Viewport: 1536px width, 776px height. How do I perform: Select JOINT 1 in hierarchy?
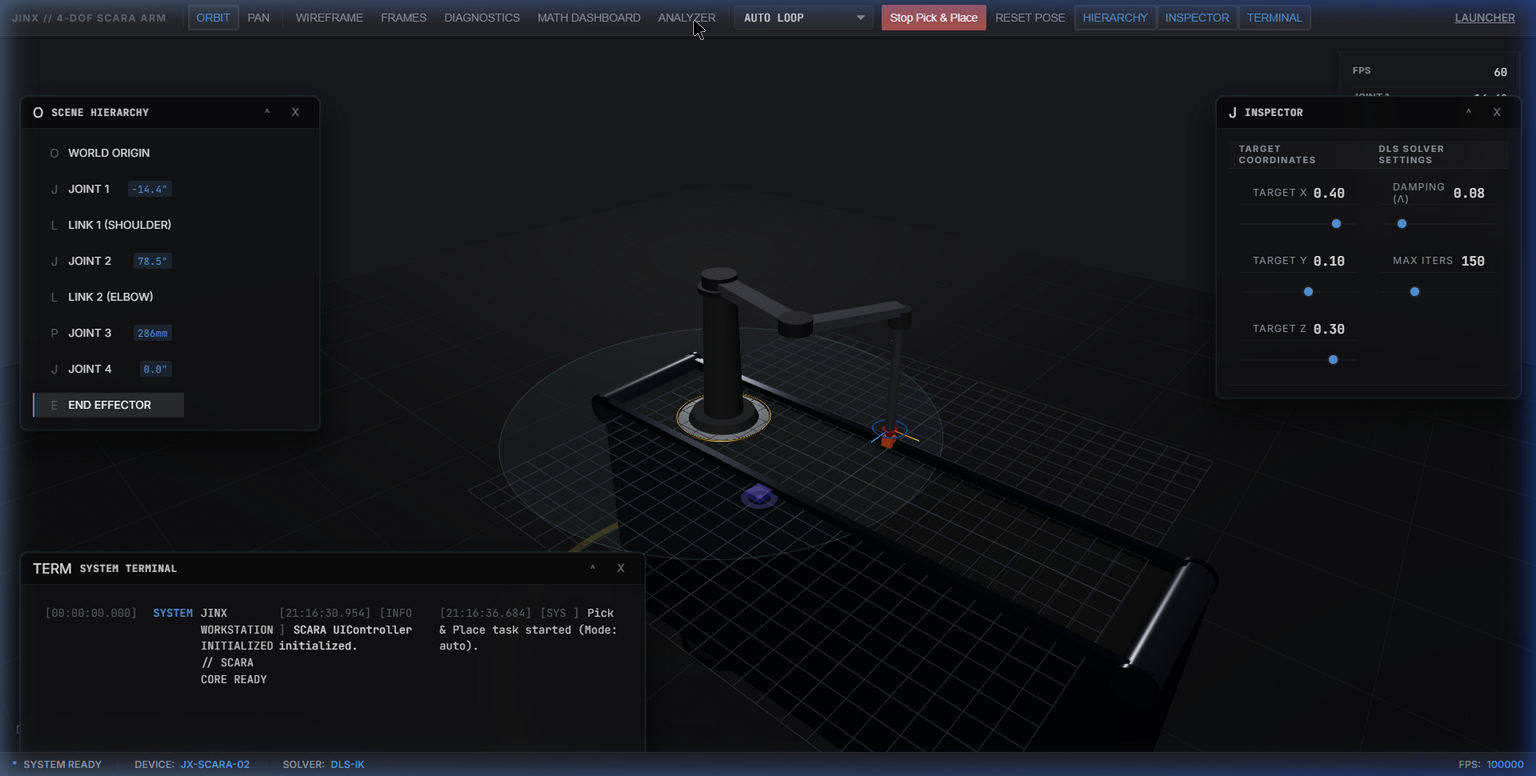coord(108,189)
